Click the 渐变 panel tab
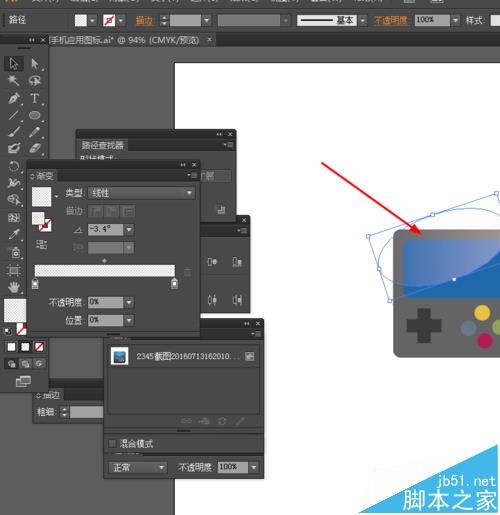Screen dimensions: 500x515 pos(42,176)
